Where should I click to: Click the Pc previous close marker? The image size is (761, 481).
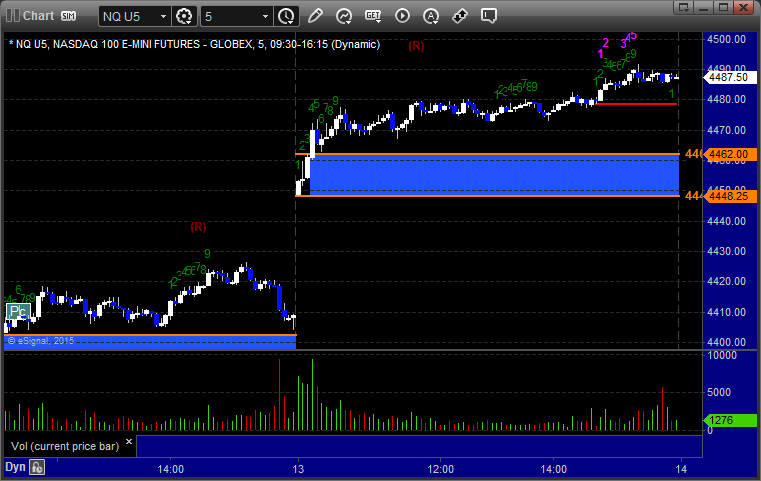[x=18, y=311]
